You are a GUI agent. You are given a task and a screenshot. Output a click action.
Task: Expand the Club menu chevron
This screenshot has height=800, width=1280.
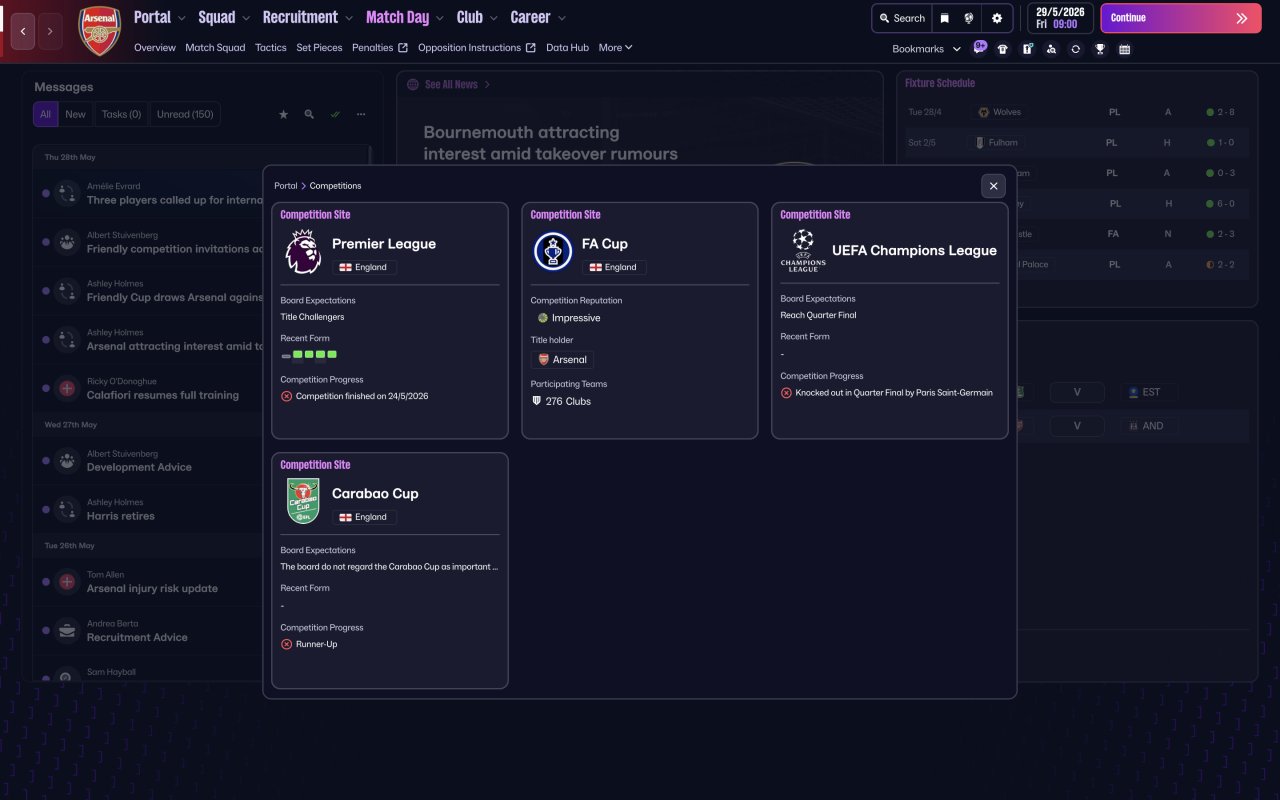point(494,18)
